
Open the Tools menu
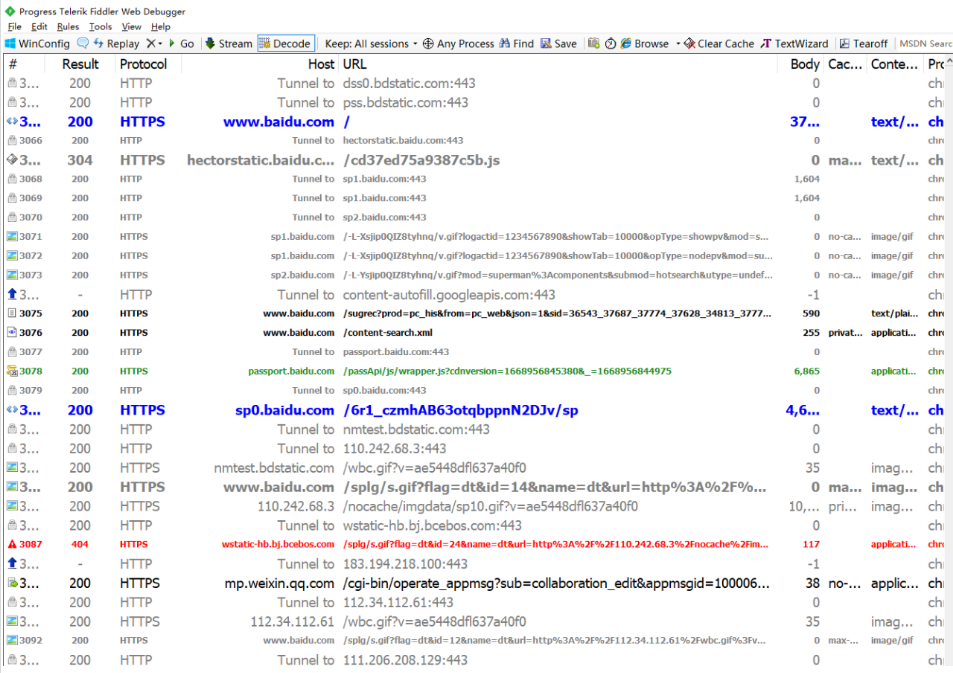100,27
